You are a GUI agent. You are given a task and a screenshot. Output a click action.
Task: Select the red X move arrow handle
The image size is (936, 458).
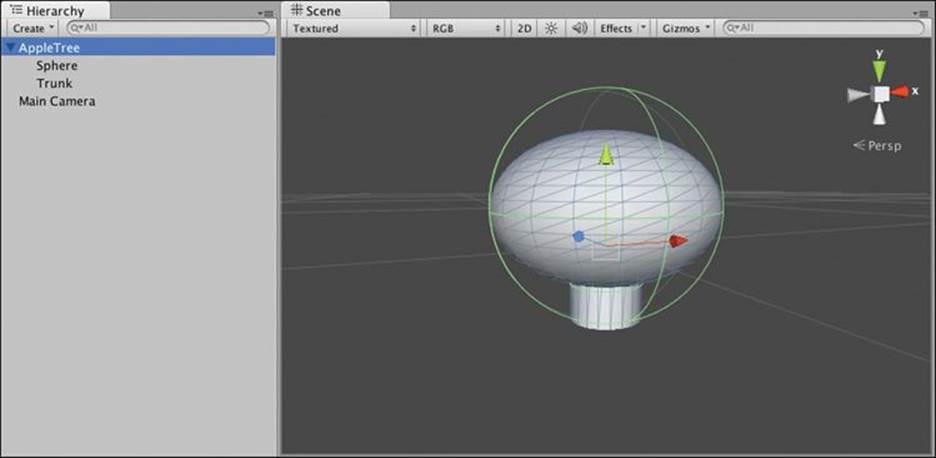(678, 241)
